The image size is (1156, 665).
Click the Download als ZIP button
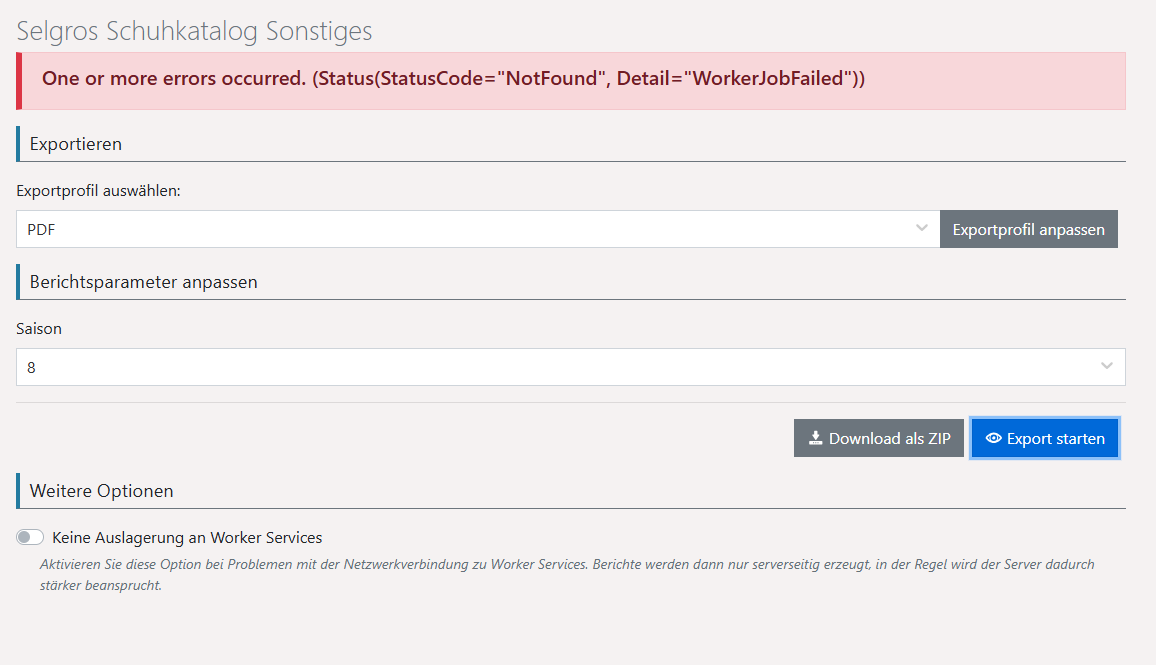tap(879, 438)
